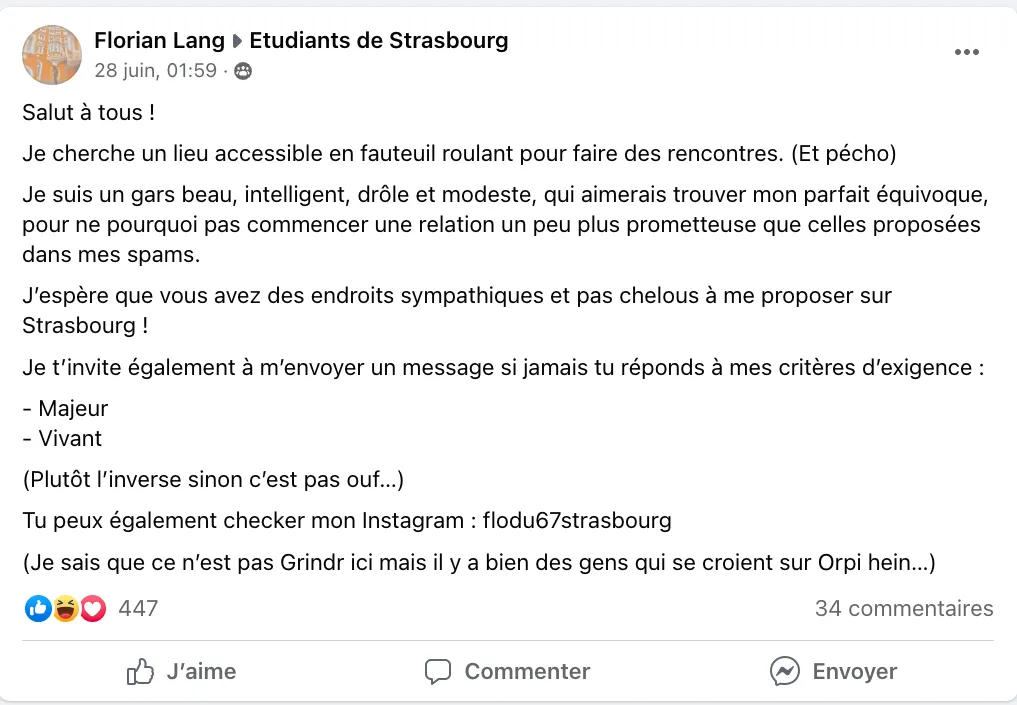Click the post timestamp 28 juin, 01:59
The image size is (1017, 705).
pos(155,70)
